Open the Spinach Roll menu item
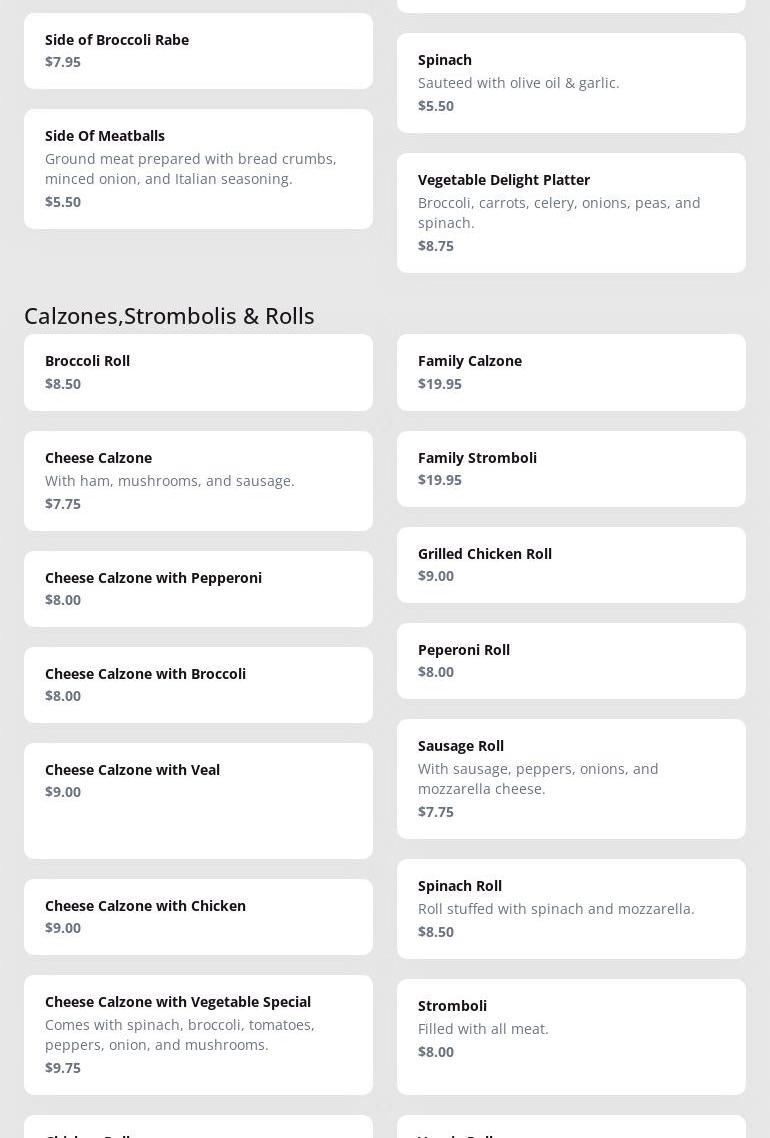 click(x=571, y=909)
